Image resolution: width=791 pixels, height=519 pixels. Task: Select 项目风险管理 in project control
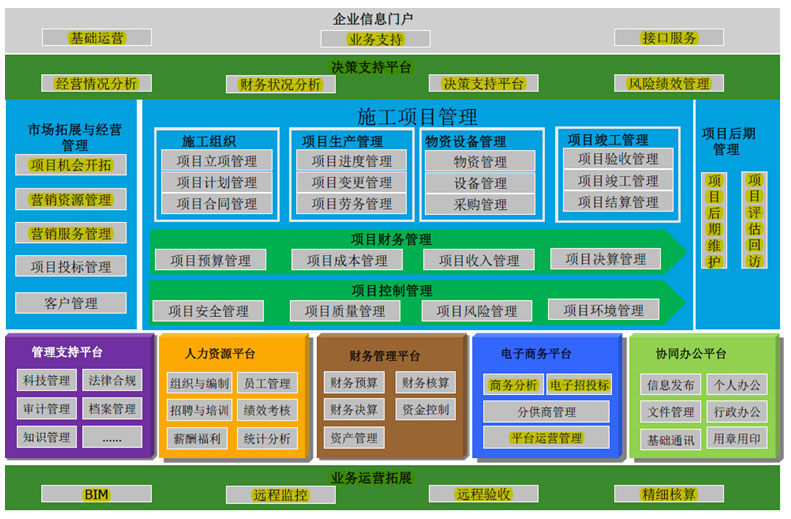click(x=476, y=311)
